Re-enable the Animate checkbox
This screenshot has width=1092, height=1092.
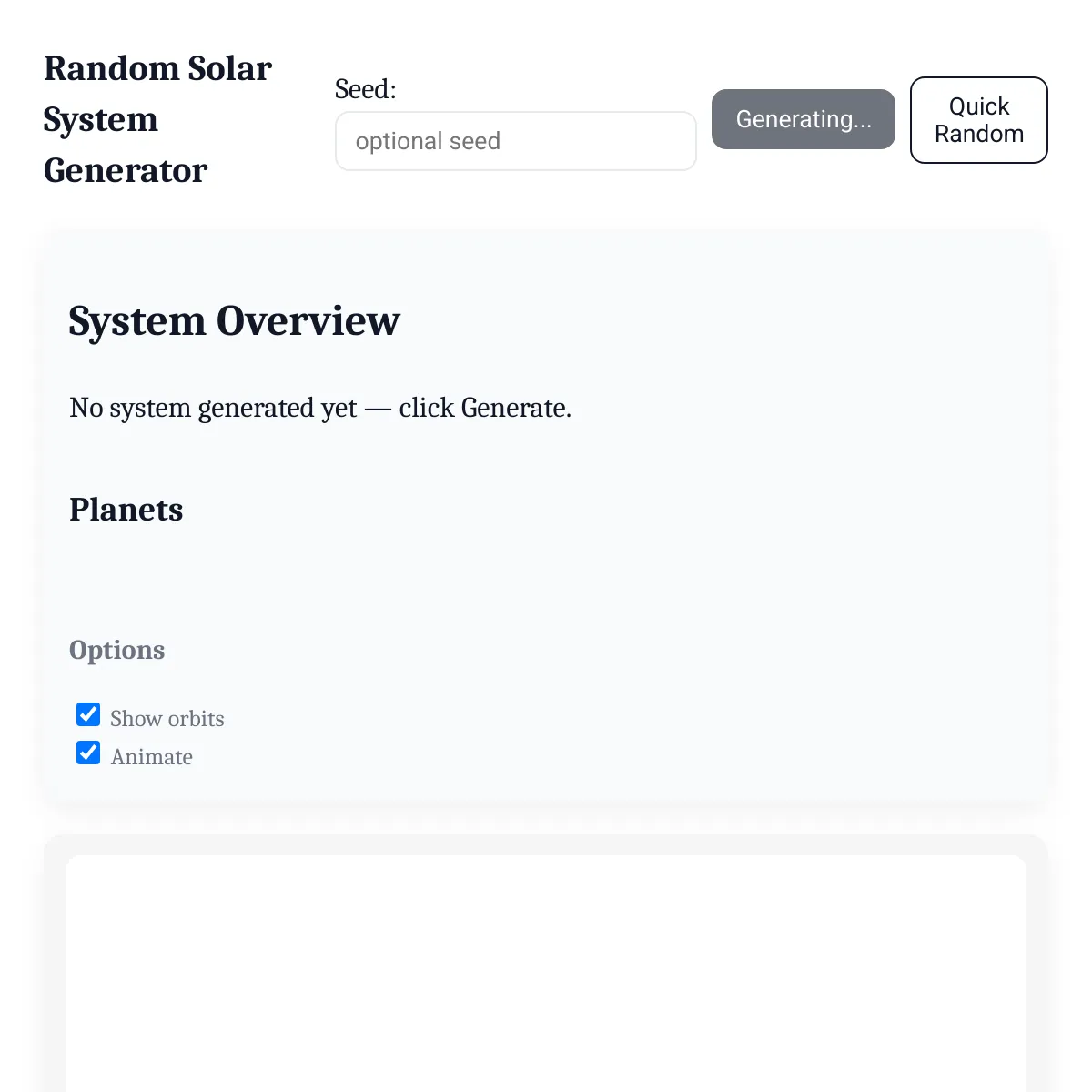point(87,753)
